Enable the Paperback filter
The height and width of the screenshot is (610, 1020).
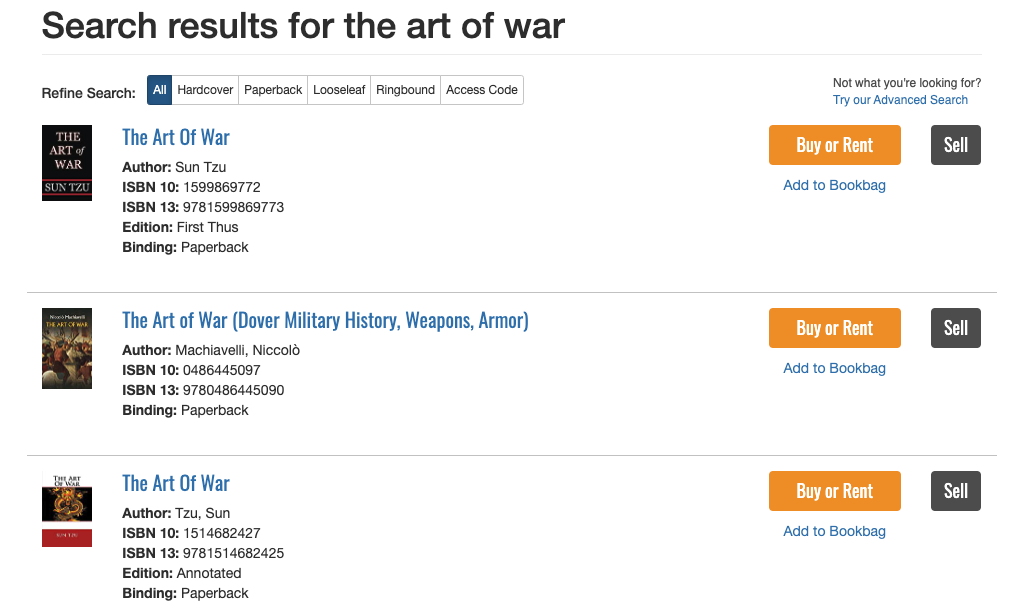coord(272,90)
